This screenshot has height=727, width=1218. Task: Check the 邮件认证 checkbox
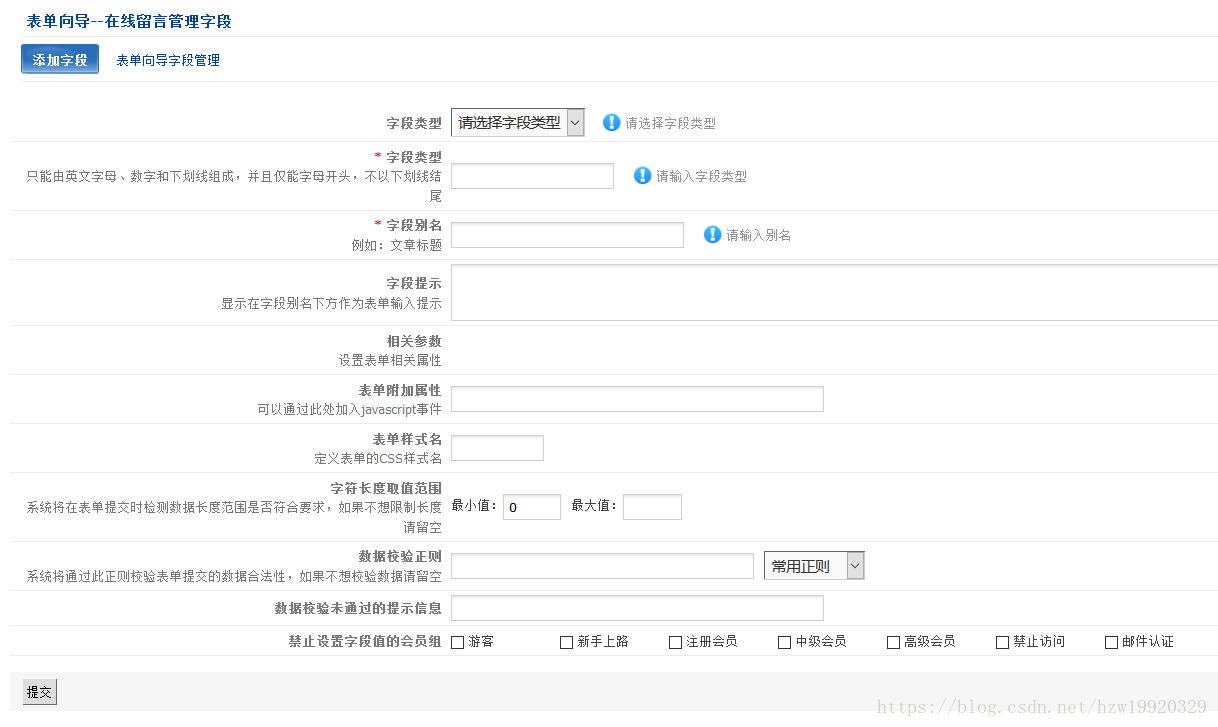point(1110,641)
